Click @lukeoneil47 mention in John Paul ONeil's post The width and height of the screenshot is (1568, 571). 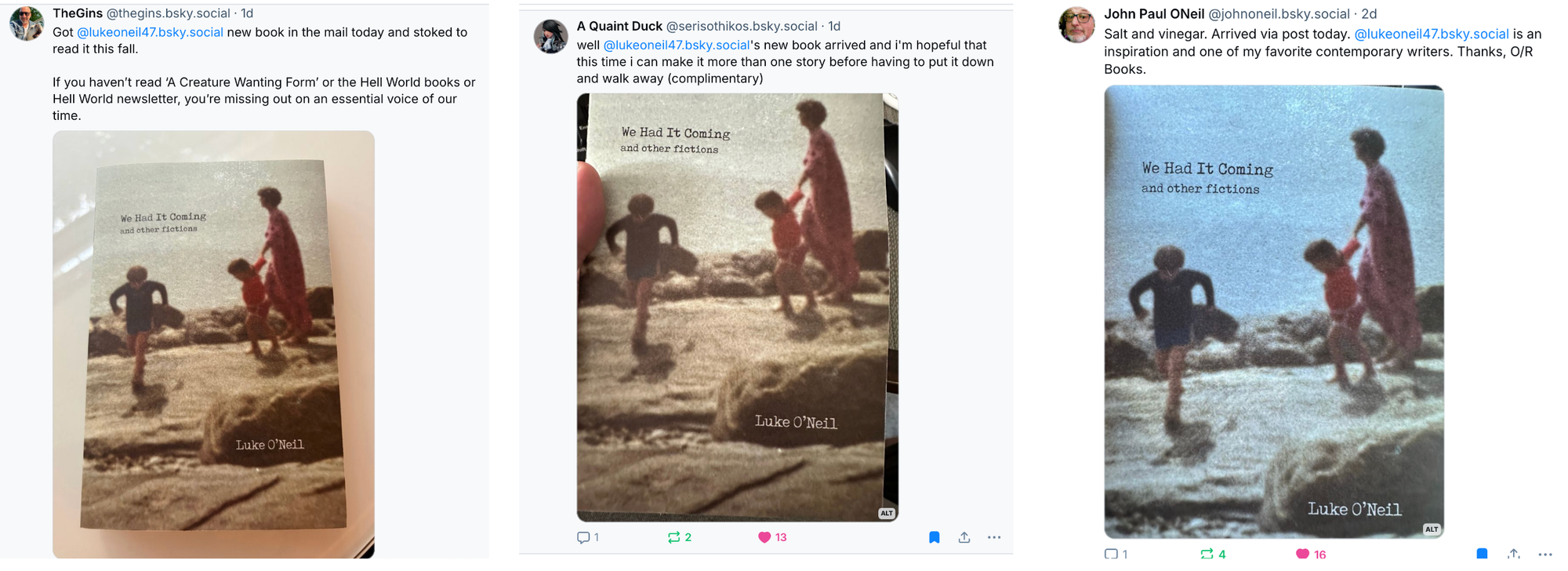click(x=1431, y=34)
